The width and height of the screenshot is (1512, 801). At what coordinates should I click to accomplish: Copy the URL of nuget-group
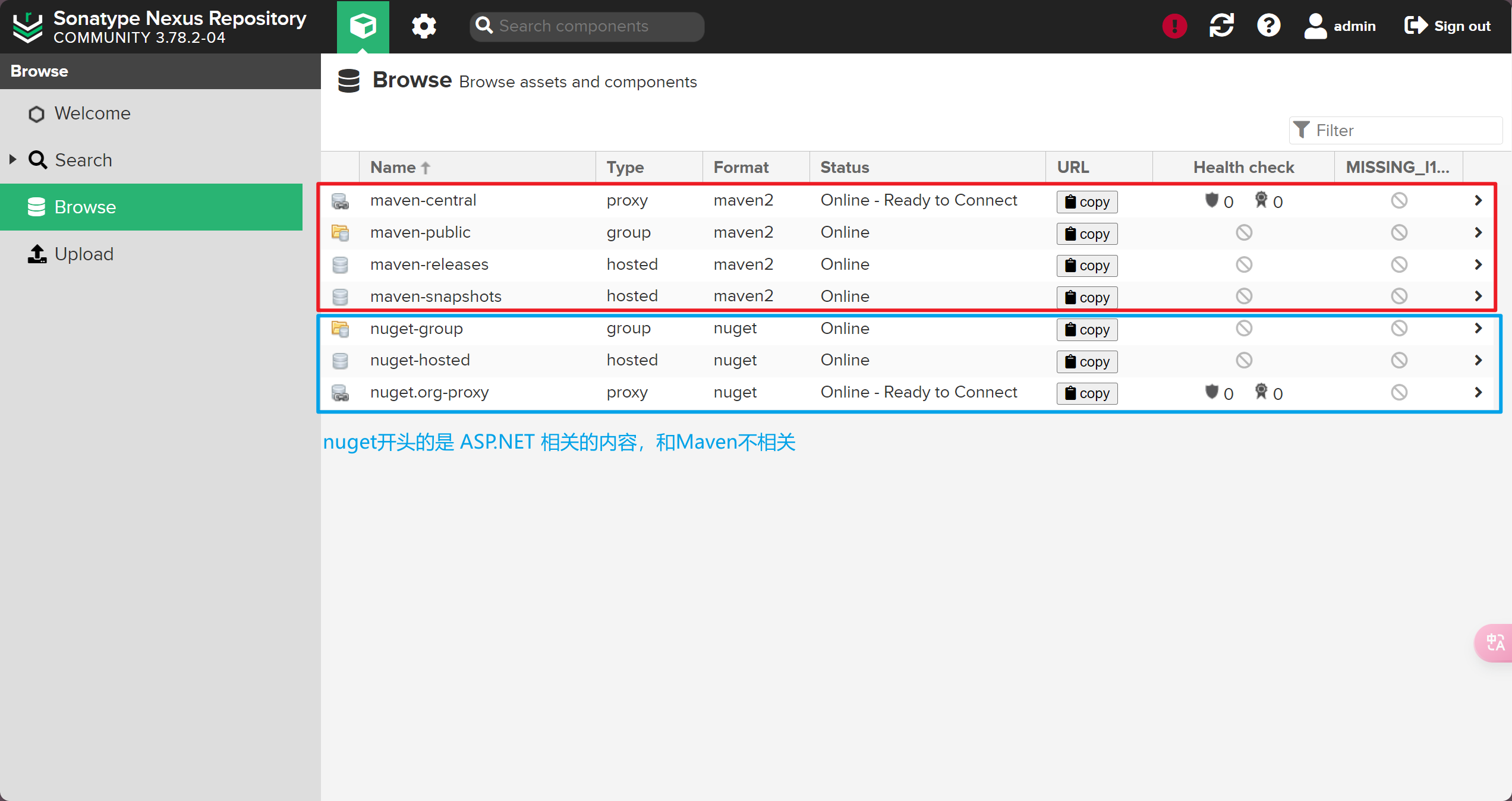pos(1087,329)
